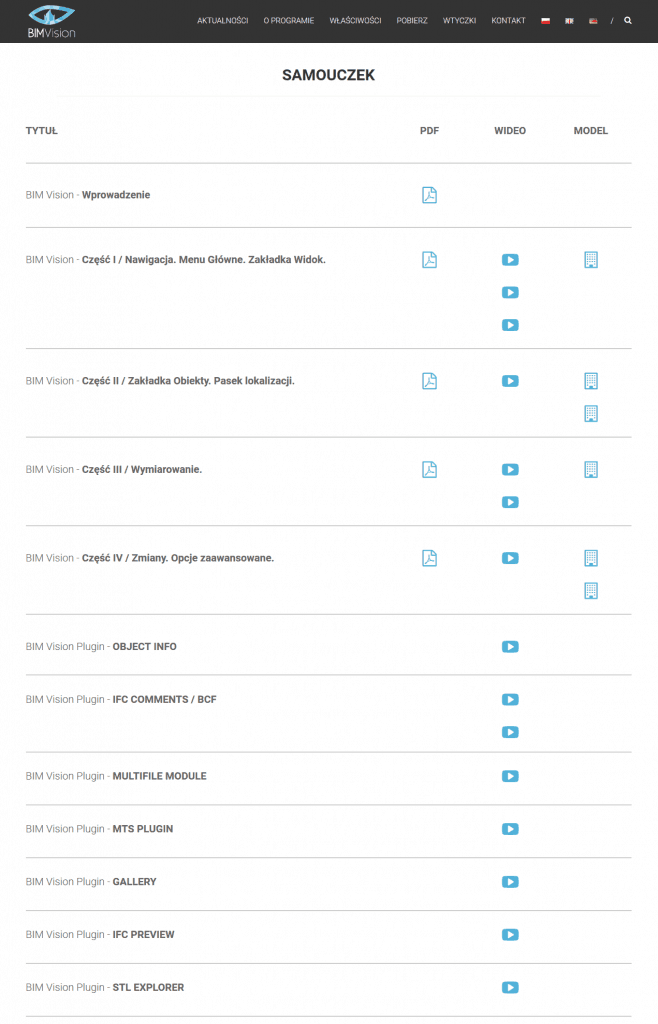Play the MULTIFILE MODULE plugin video

pos(510,776)
